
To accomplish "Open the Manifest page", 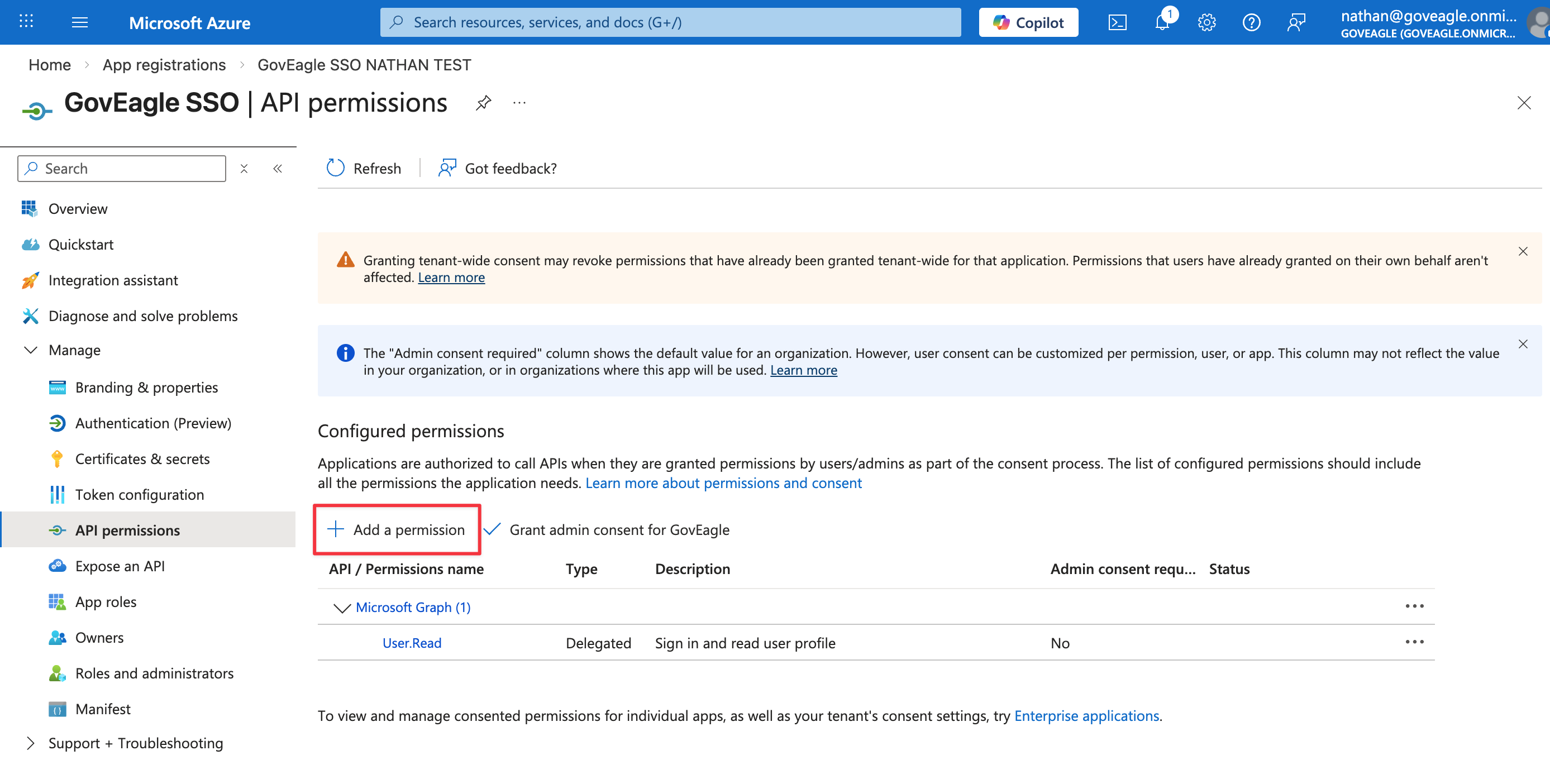I will [102, 709].
